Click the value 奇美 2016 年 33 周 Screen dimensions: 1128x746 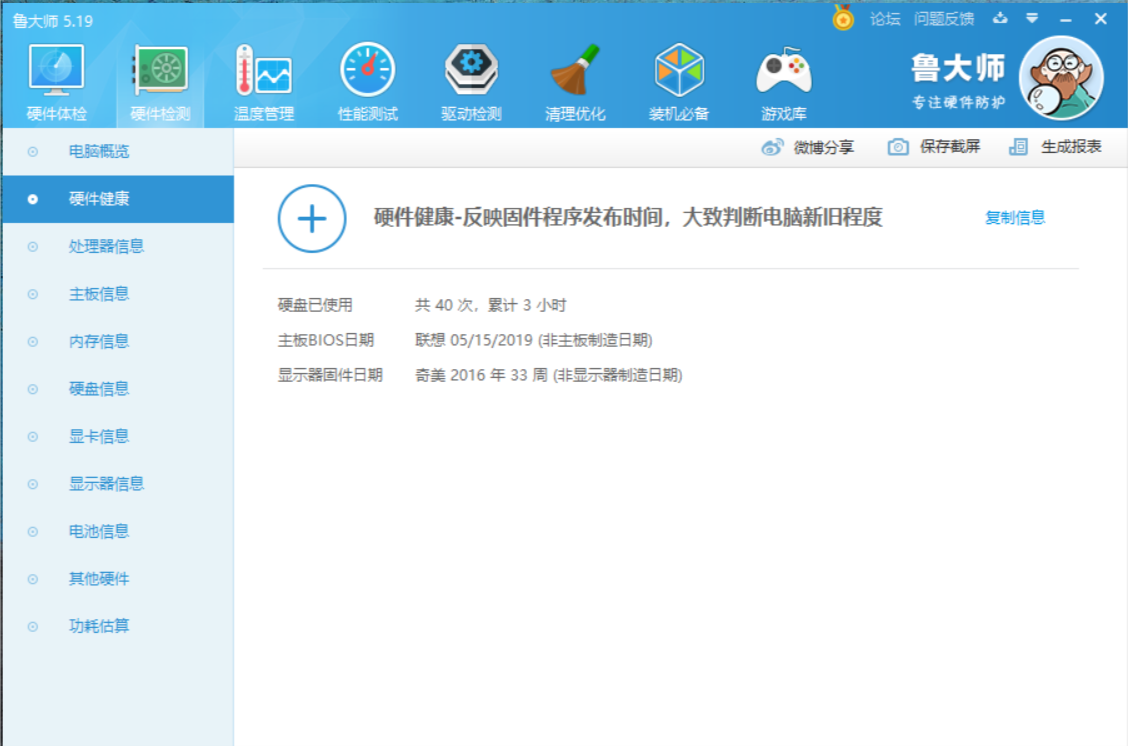coord(548,376)
